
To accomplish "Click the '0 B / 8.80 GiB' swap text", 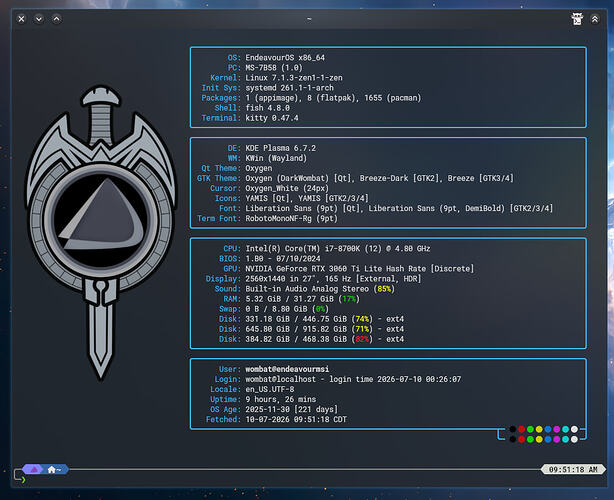I will (276, 309).
